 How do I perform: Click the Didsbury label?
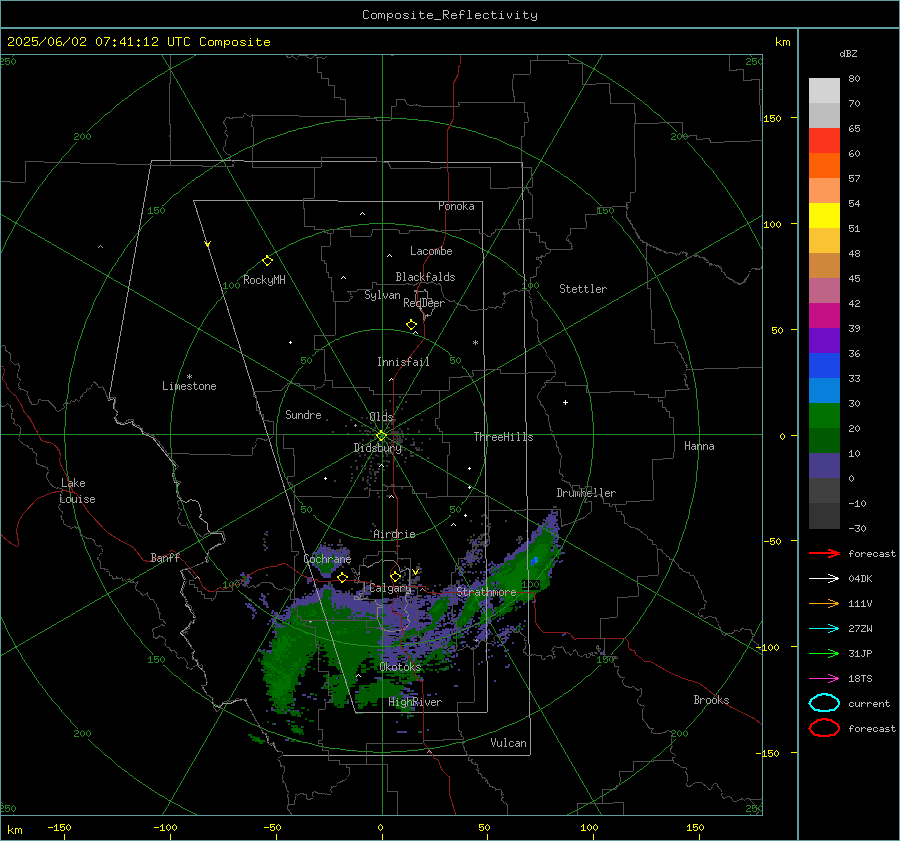coord(378,448)
